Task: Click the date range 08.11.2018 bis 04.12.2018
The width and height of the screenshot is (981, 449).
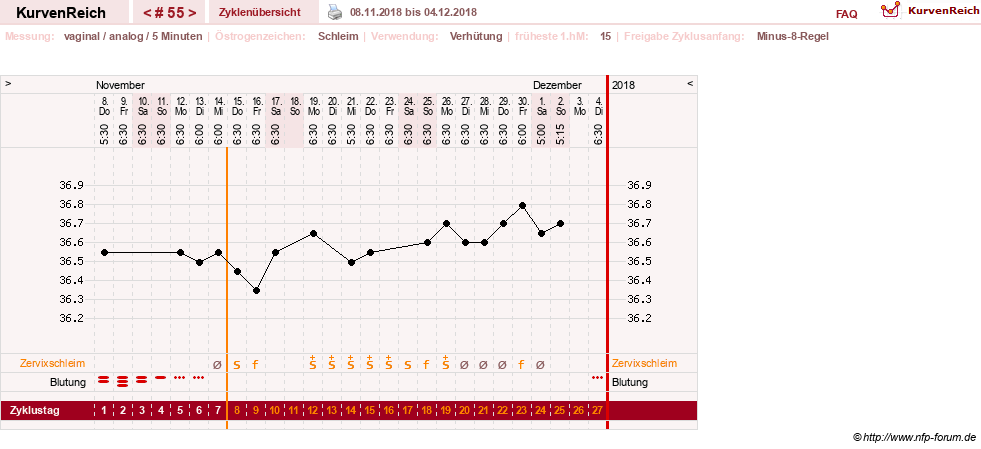Action: click(x=413, y=12)
